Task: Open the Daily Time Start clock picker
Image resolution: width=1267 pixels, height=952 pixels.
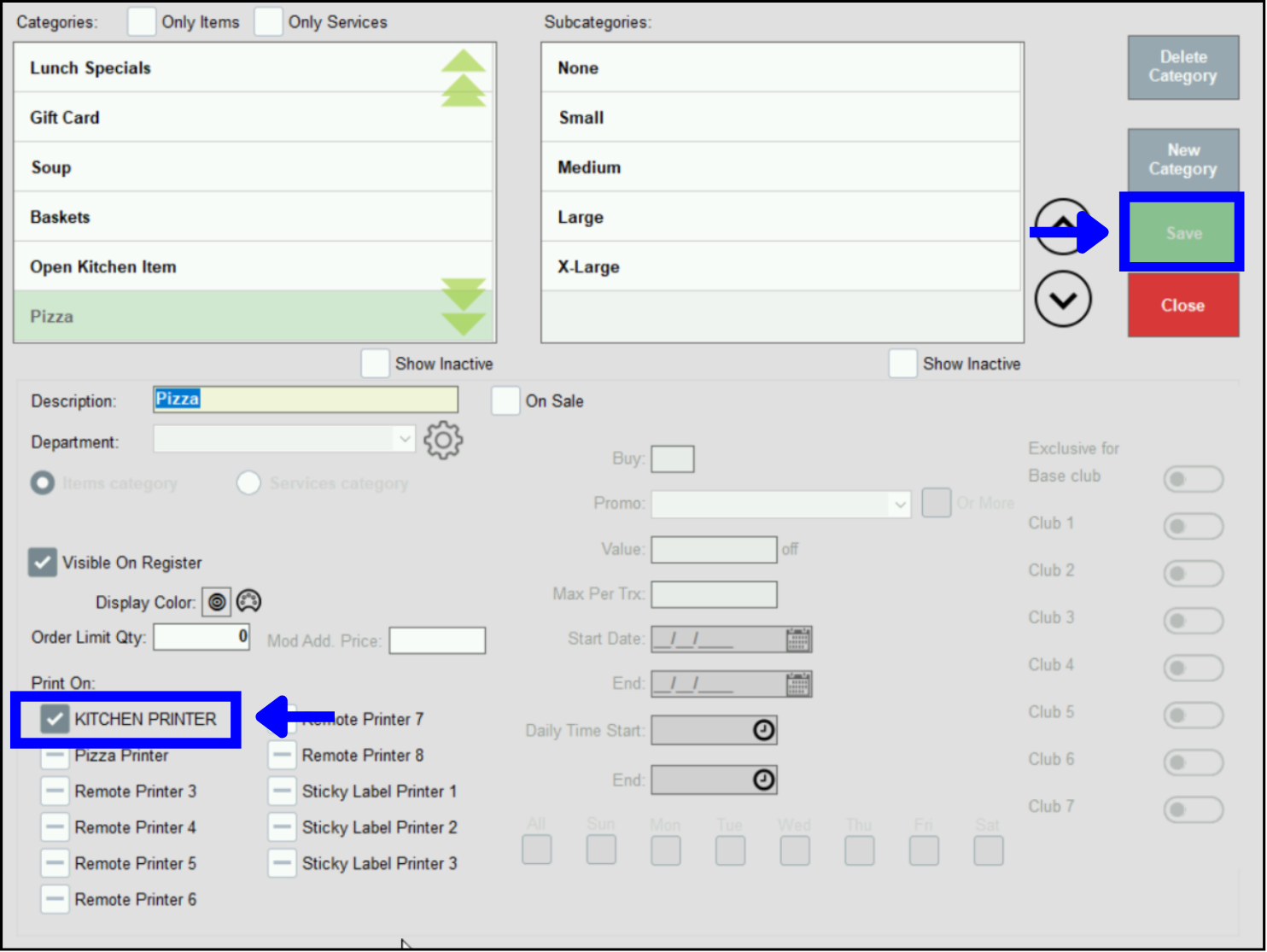Action: [763, 730]
